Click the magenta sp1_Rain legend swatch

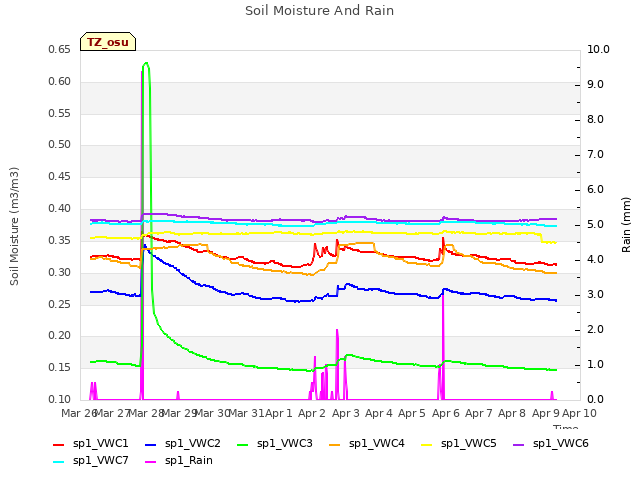[x=151, y=462]
